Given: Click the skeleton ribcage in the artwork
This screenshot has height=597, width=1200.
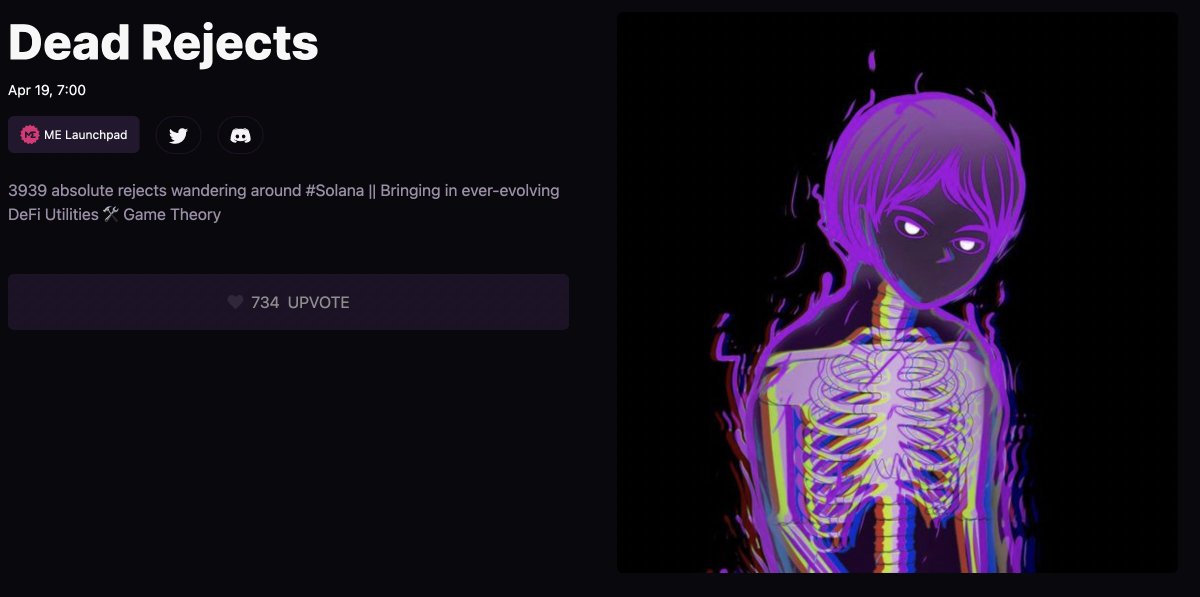Looking at the screenshot, I should (x=880, y=420).
